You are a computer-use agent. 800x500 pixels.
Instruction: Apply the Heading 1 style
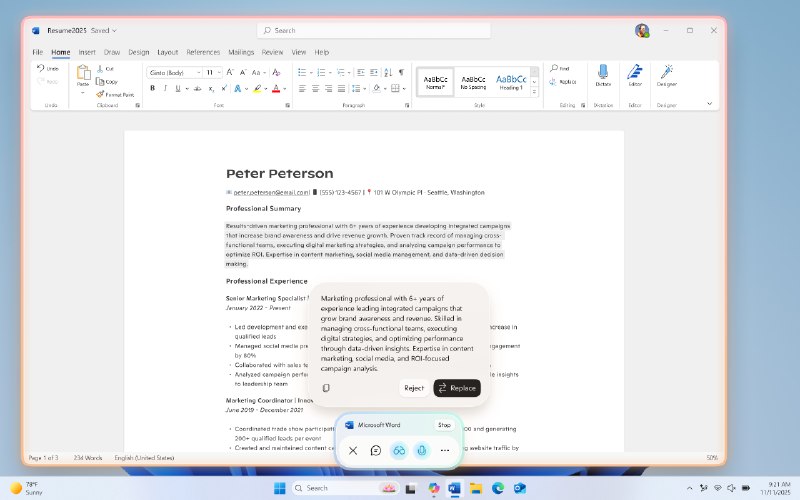coord(511,82)
